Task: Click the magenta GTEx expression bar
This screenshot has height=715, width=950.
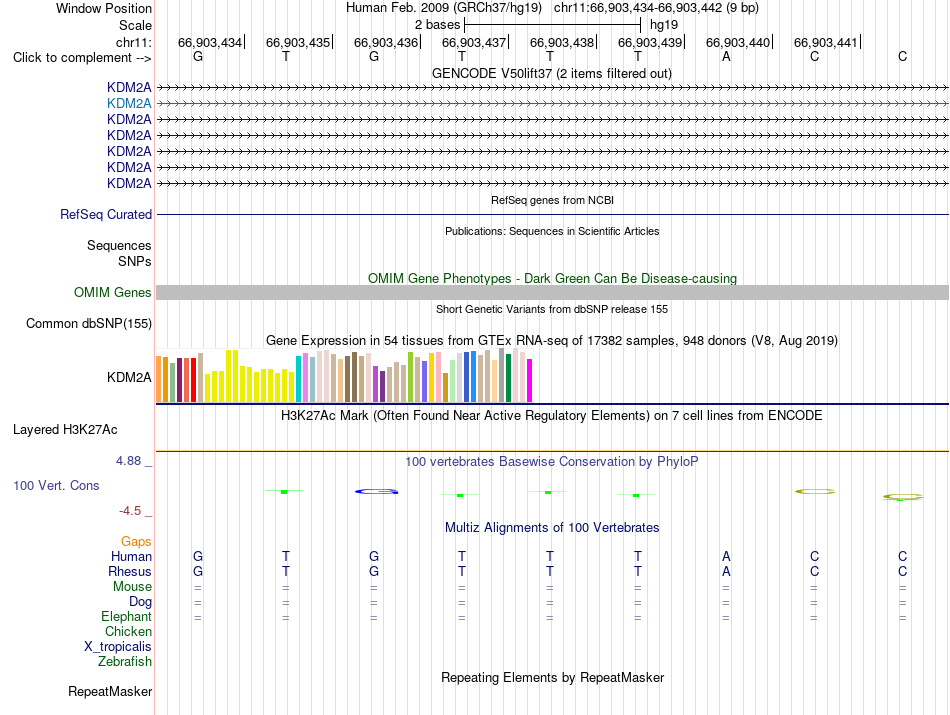Action: 530,381
